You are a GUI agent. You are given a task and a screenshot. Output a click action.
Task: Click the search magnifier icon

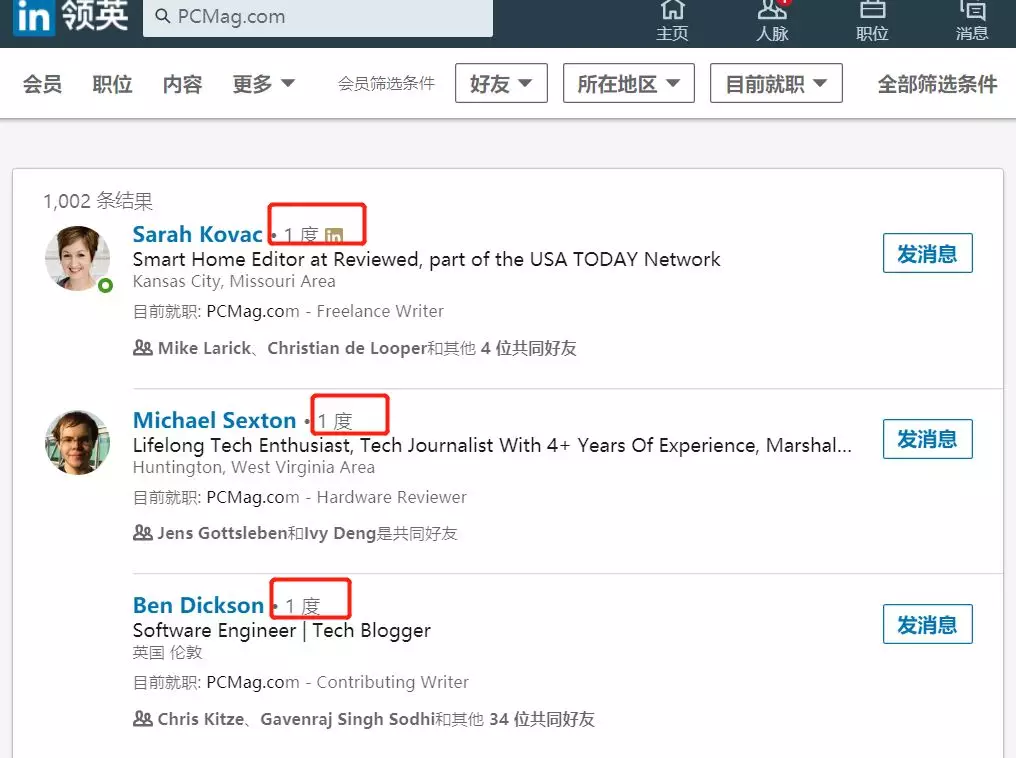tap(163, 16)
